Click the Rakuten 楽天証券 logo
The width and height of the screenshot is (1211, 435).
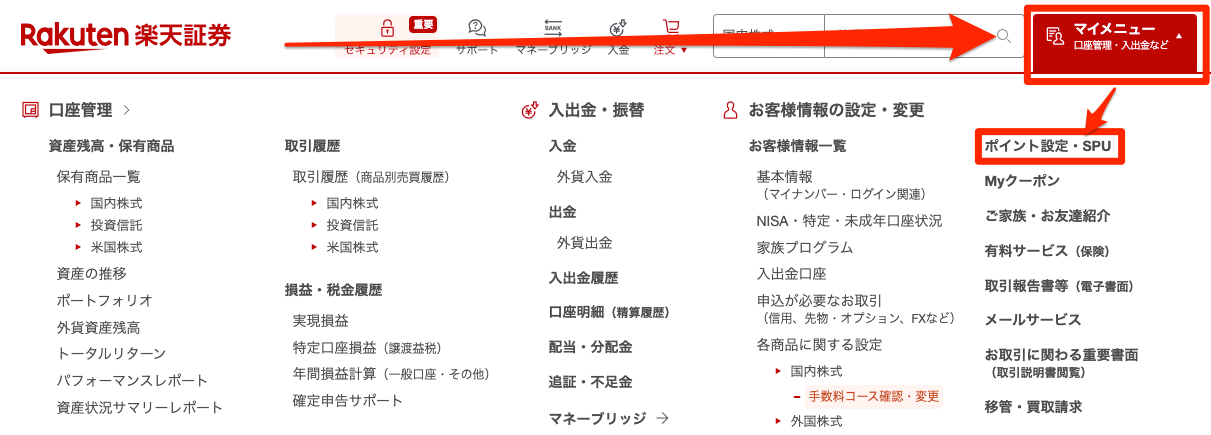[125, 36]
